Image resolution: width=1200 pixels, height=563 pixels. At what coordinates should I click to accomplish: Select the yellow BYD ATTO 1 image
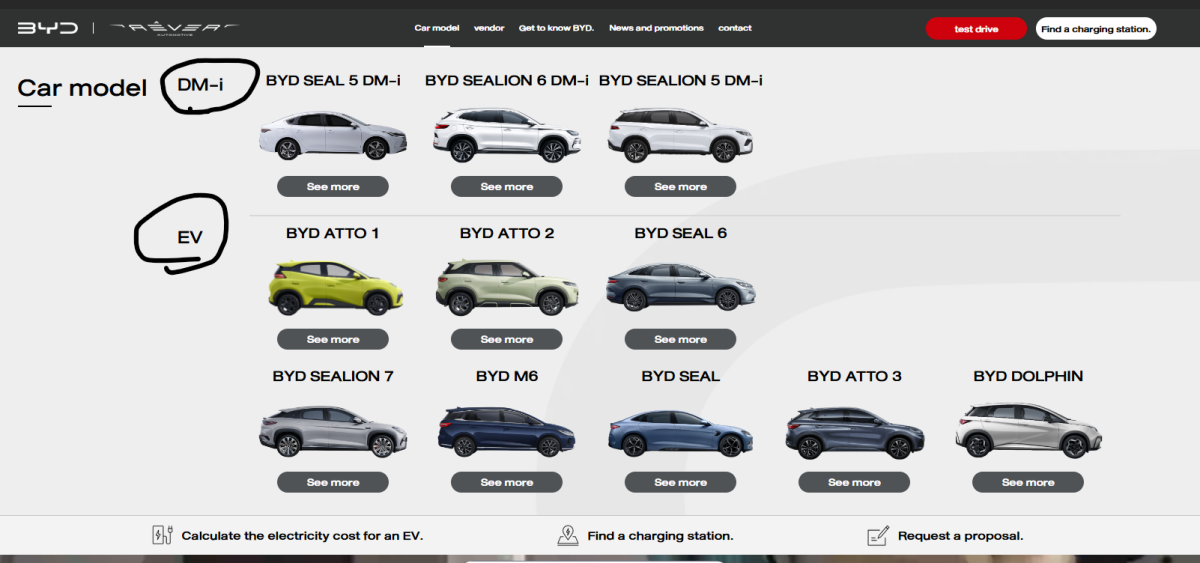pyautogui.click(x=335, y=287)
